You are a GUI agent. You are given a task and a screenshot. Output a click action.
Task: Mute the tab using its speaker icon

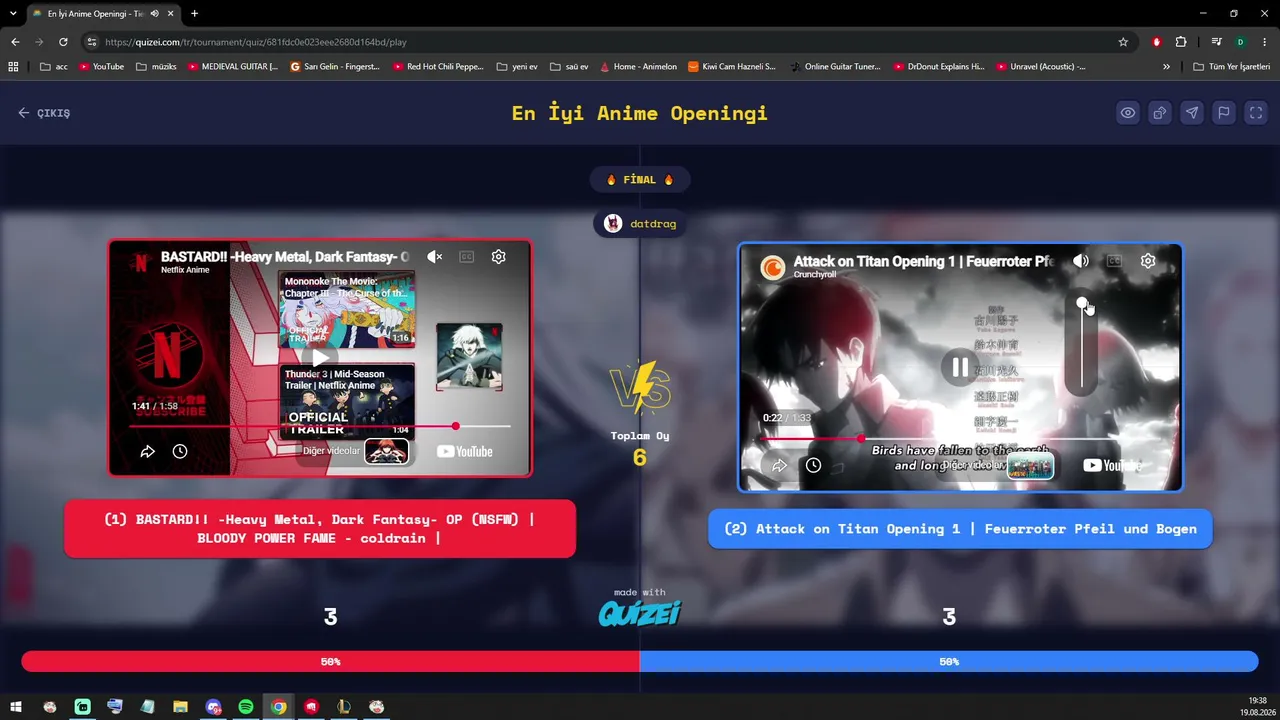(x=154, y=14)
